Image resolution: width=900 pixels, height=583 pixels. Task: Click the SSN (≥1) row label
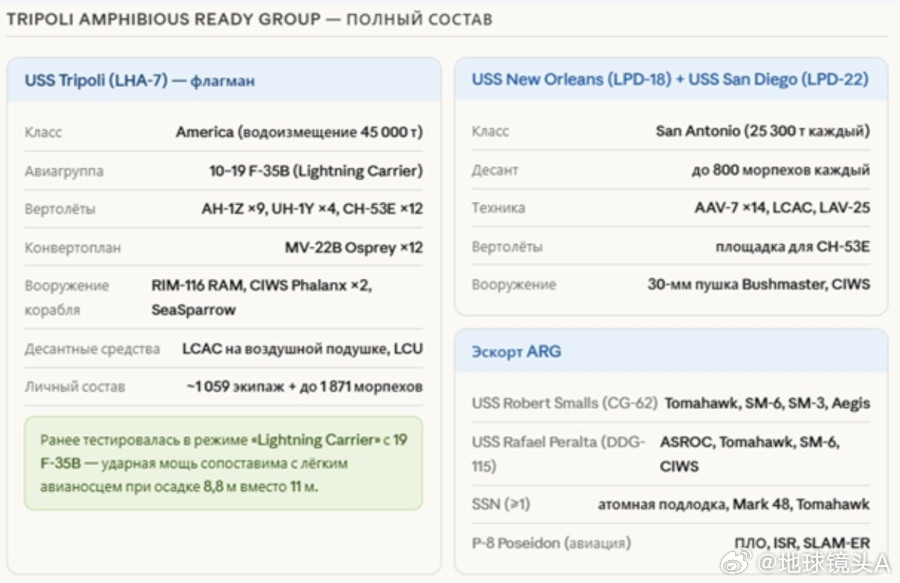[501, 504]
